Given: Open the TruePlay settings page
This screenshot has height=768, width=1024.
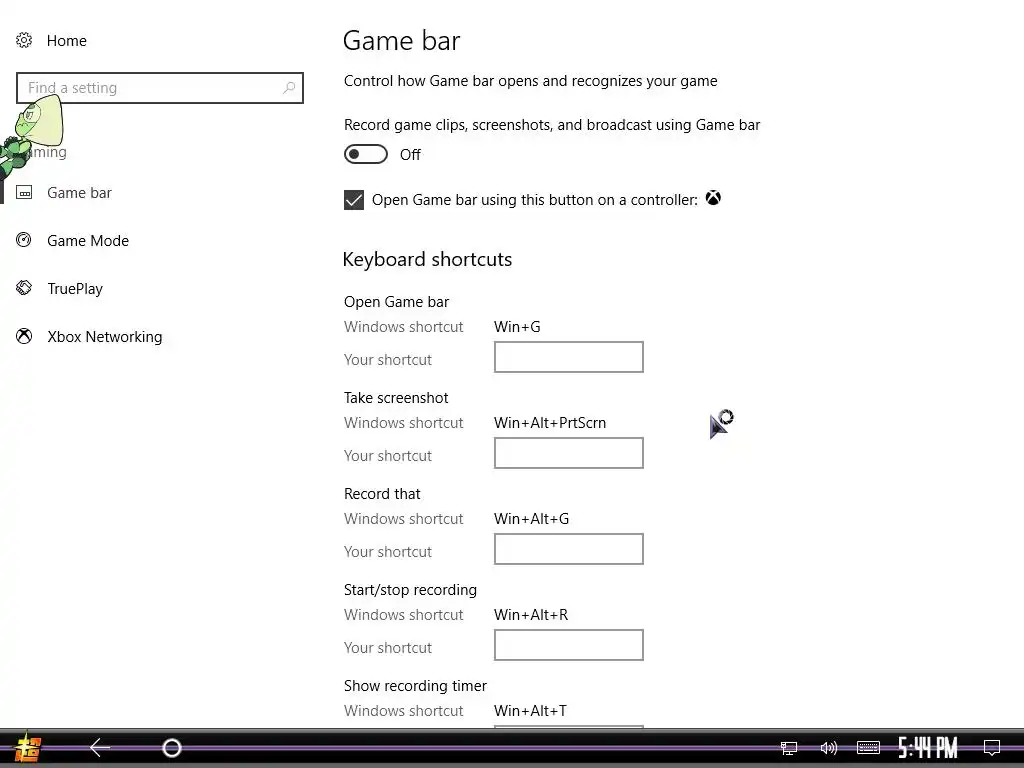Looking at the screenshot, I should pos(75,289).
